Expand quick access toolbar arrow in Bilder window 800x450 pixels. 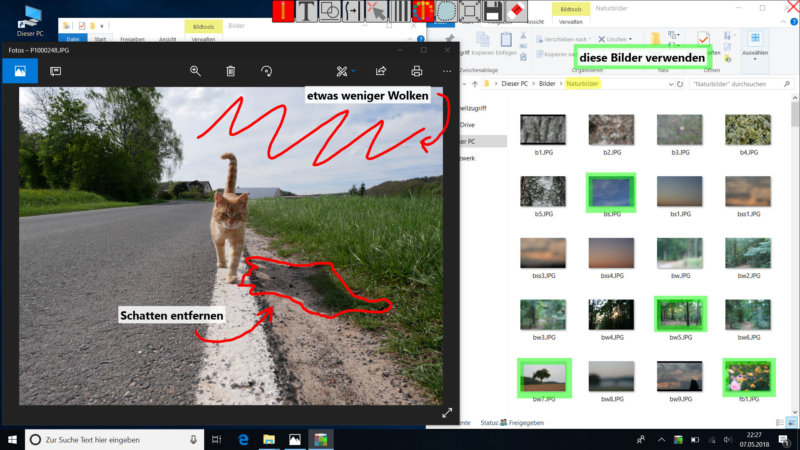[102, 26]
